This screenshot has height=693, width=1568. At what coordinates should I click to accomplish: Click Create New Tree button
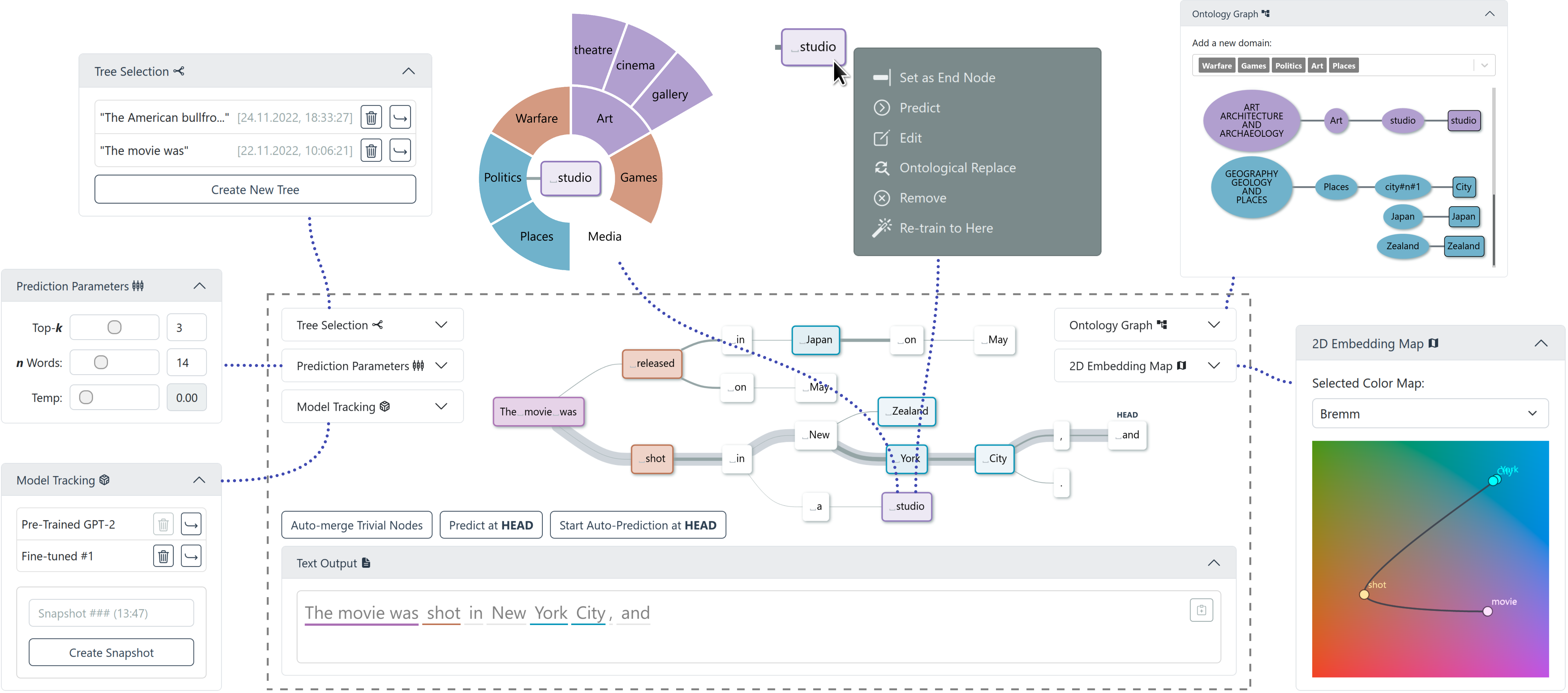pyautogui.click(x=255, y=190)
